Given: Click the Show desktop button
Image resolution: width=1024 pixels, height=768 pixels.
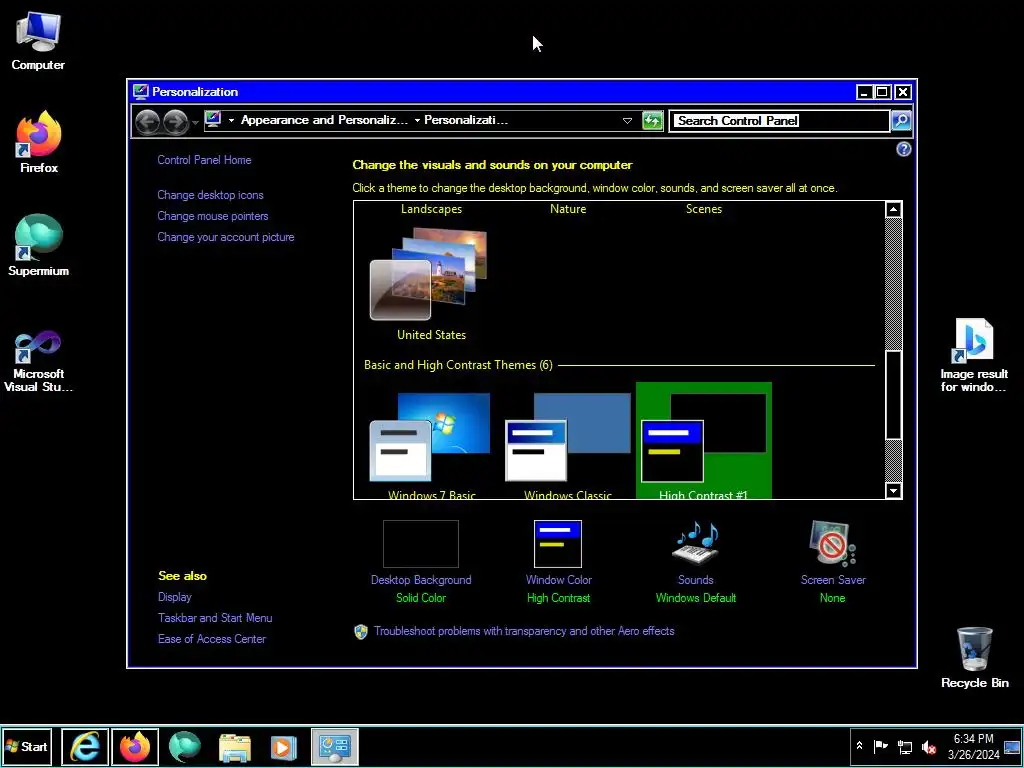Looking at the screenshot, I should pyautogui.click(x=1012, y=746).
